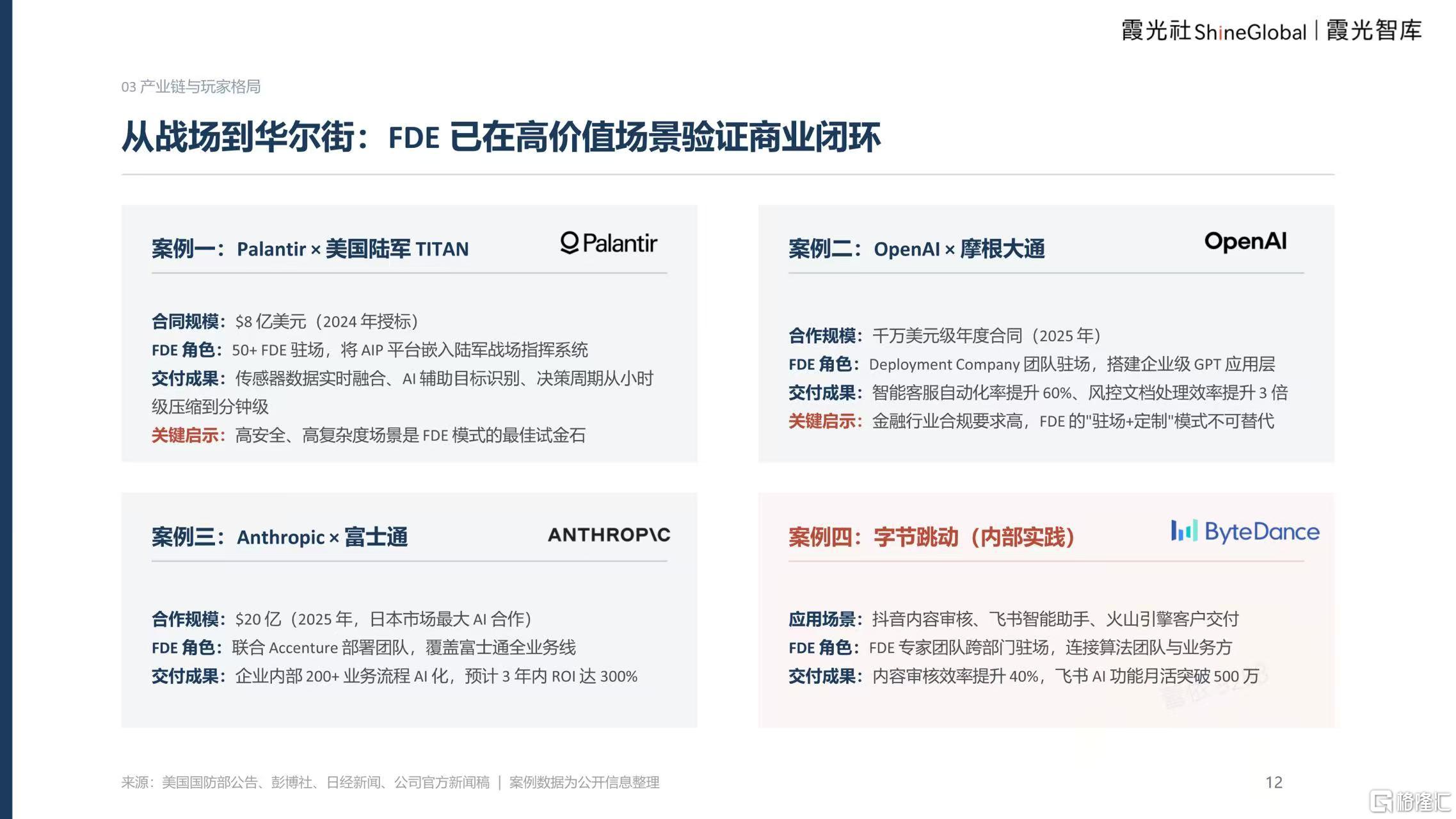This screenshot has height=819, width=1456.
Task: Click the Anthropic logo in case three
Action: 609,535
